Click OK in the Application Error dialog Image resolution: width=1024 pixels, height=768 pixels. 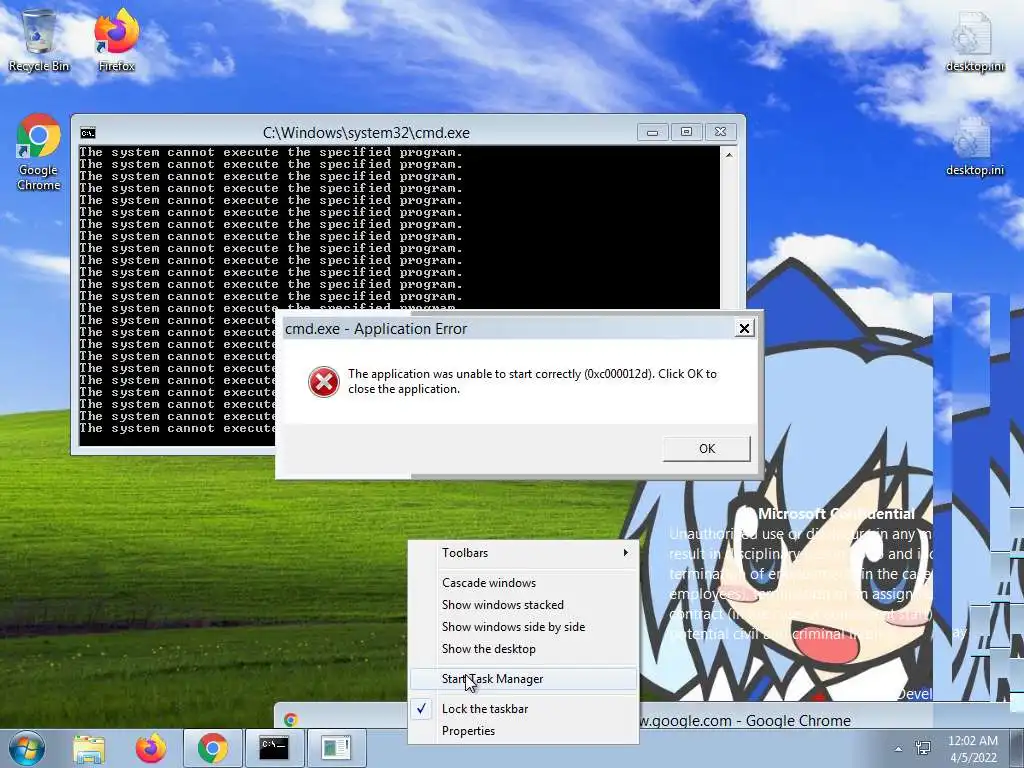click(x=707, y=449)
